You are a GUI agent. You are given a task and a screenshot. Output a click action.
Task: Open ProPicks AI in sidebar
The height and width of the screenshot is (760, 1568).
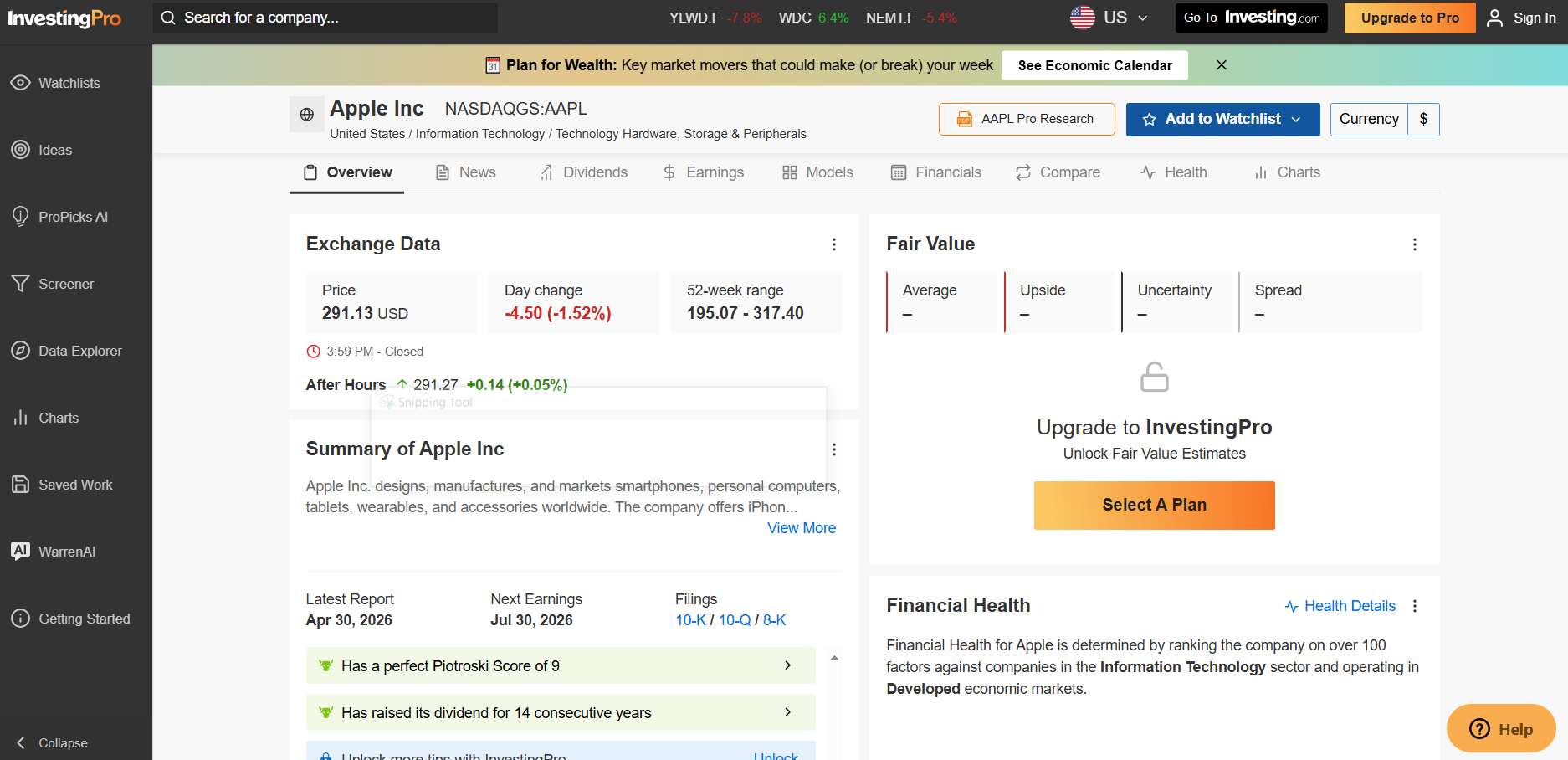(59, 217)
